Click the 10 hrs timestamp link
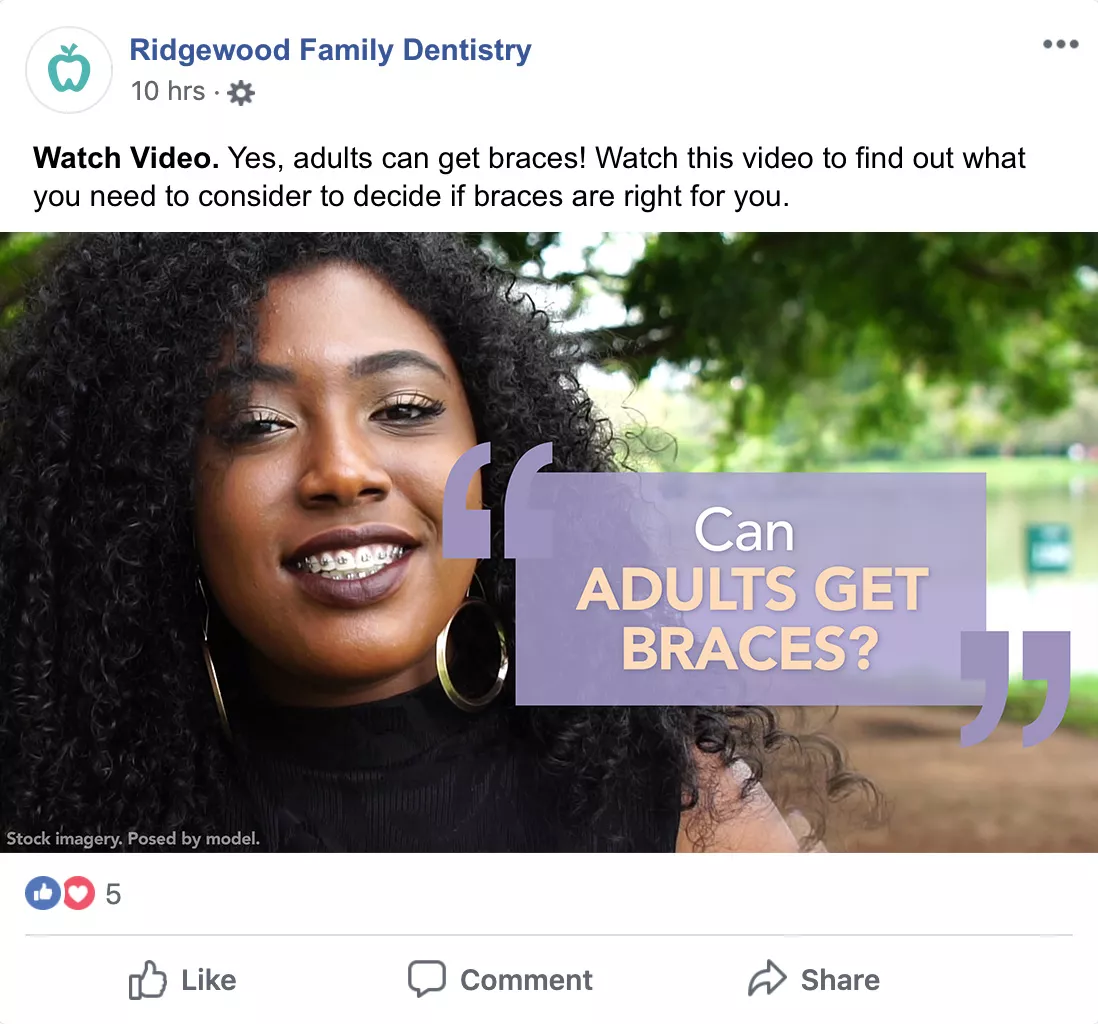Screen dimensions: 1098x1024 pos(168,91)
